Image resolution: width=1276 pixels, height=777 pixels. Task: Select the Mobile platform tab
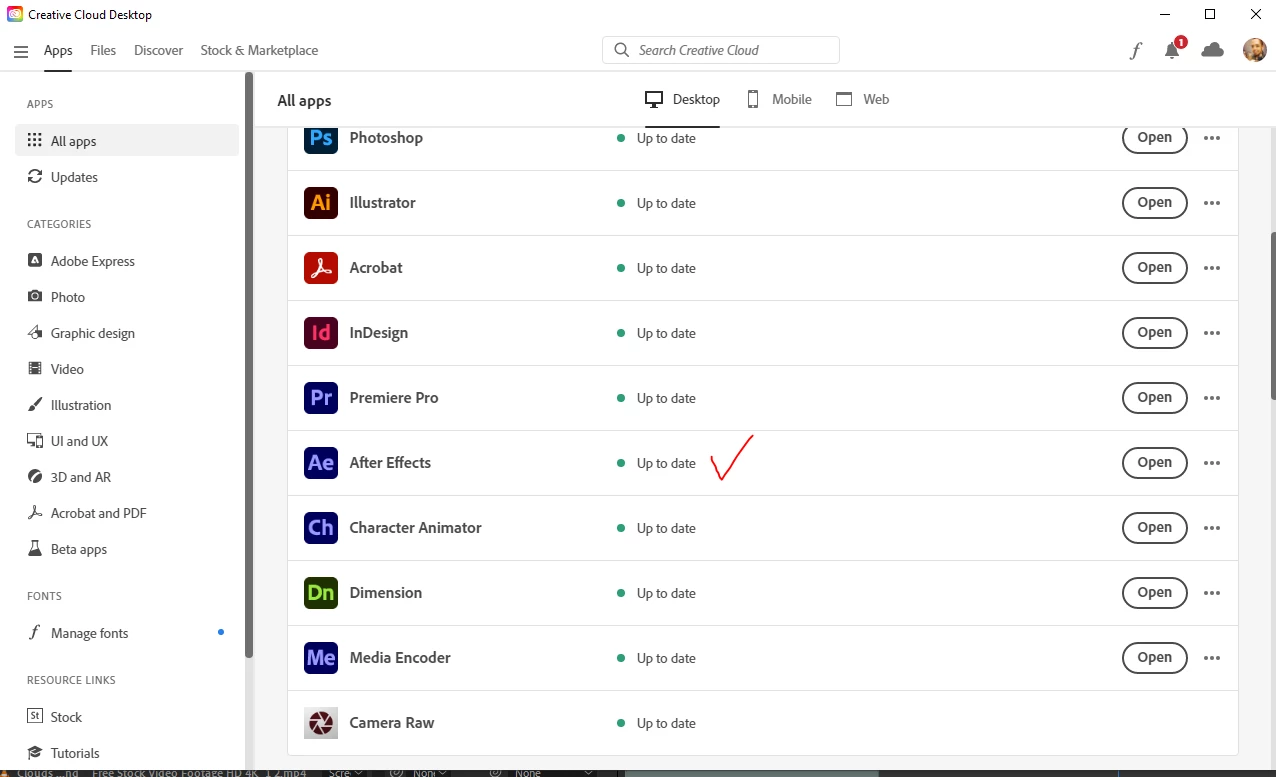coord(779,99)
